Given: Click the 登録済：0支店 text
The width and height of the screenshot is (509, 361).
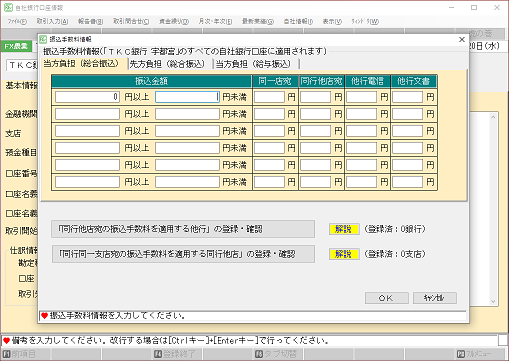Looking at the screenshot, I should click(395, 254).
